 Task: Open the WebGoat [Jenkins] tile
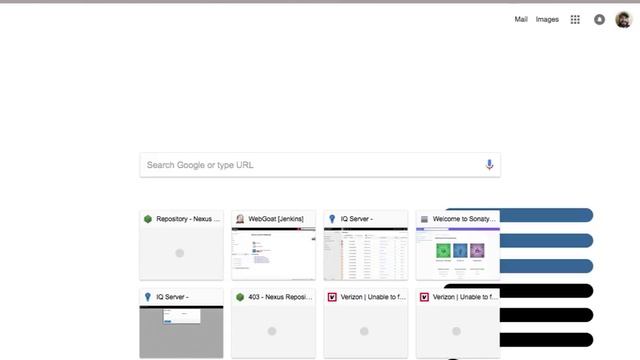(x=273, y=245)
